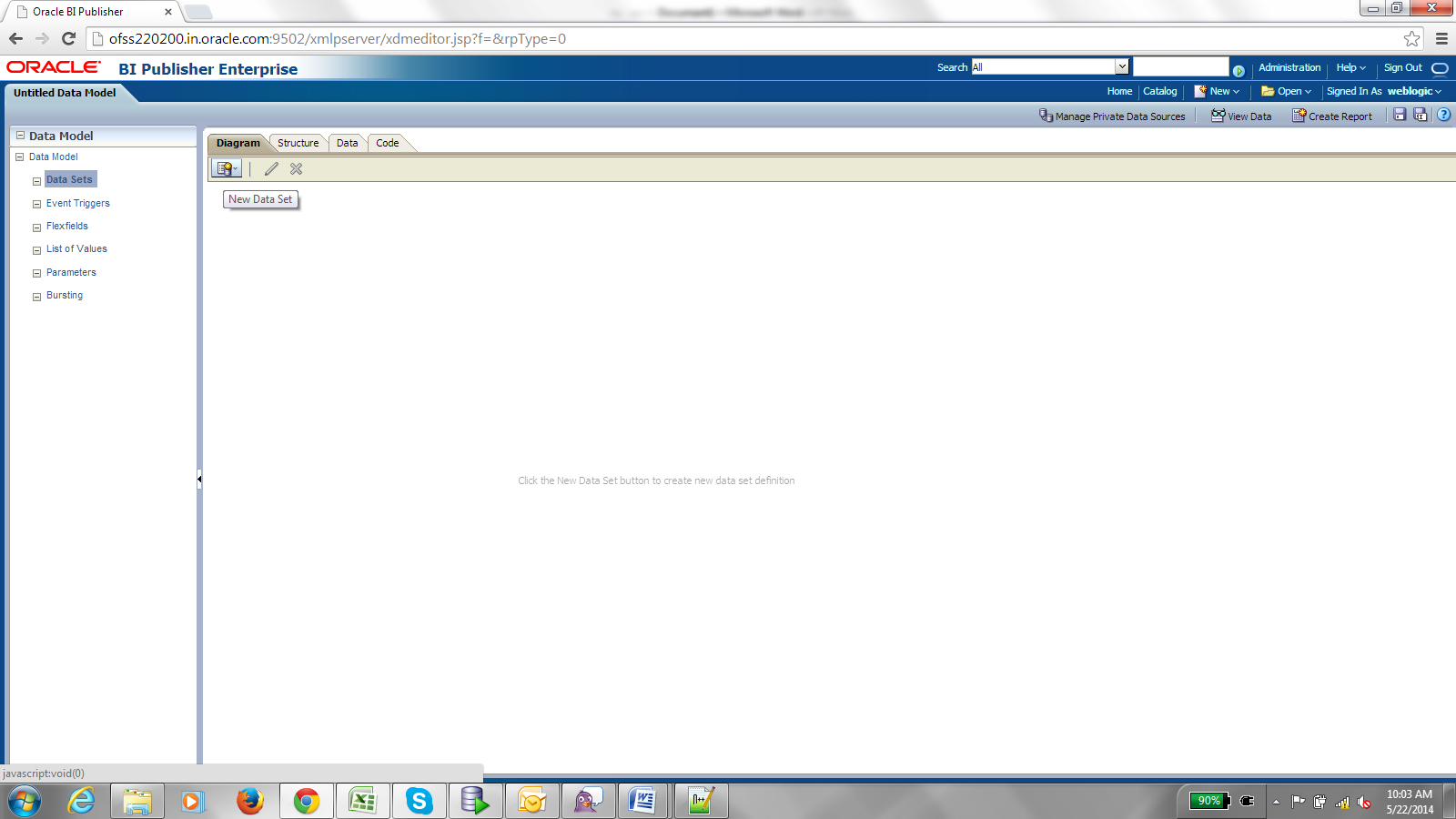Viewport: 1456px width, 819px height.
Task: Open the blue help question mark icon
Action: click(x=1443, y=115)
